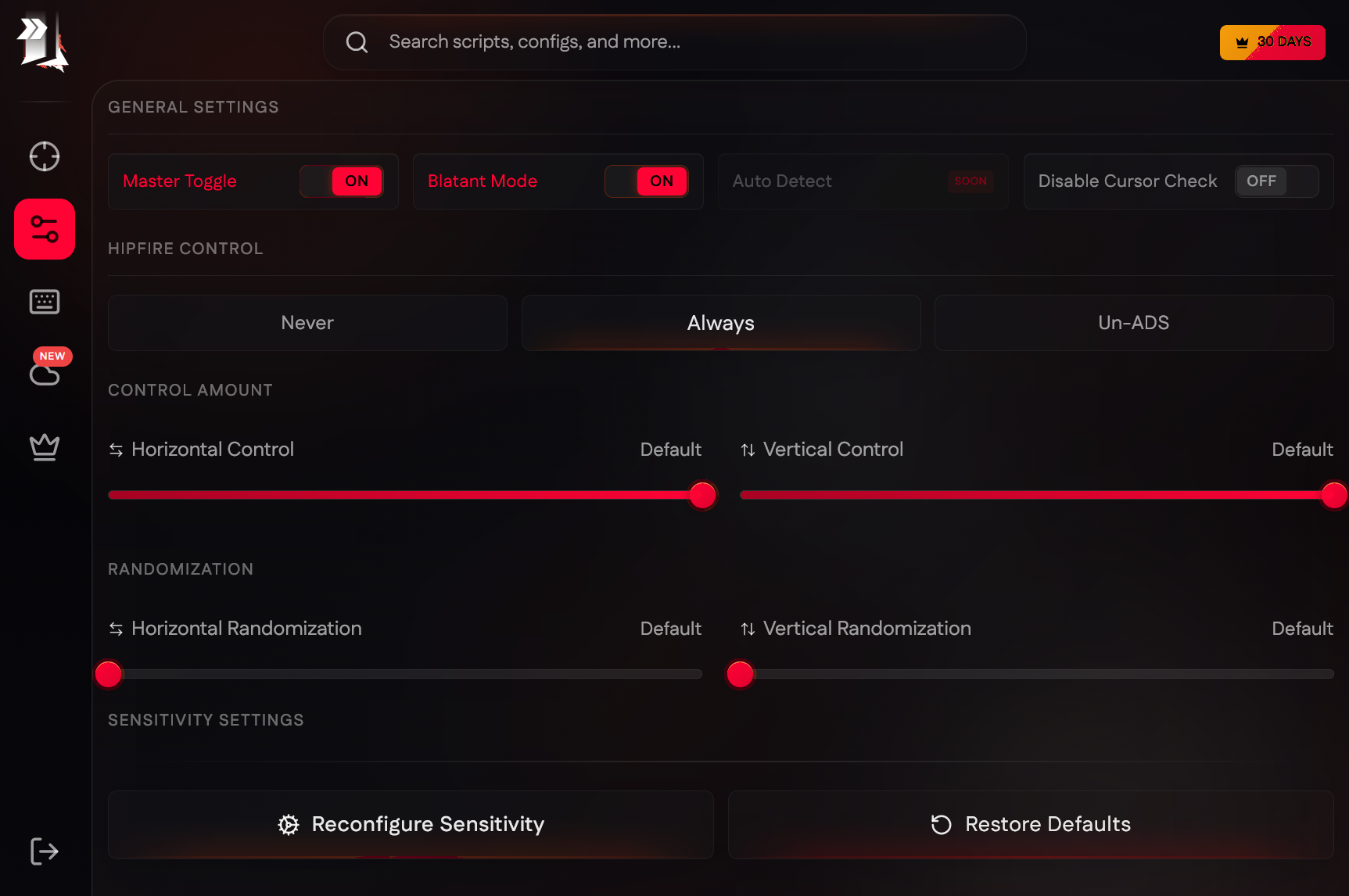The height and width of the screenshot is (896, 1349).
Task: Click the app logo at top left
Action: tap(43, 43)
